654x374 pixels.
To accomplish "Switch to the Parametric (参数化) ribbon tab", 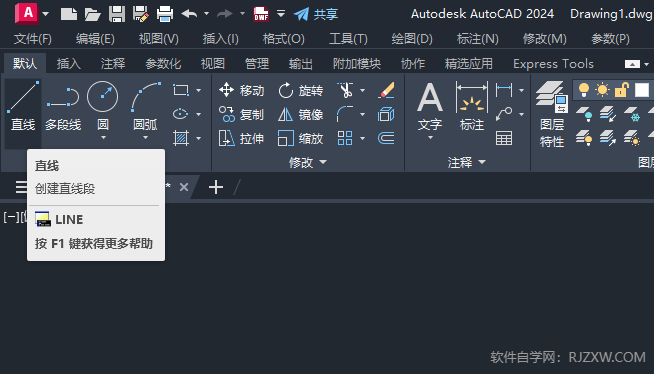I will 163,64.
